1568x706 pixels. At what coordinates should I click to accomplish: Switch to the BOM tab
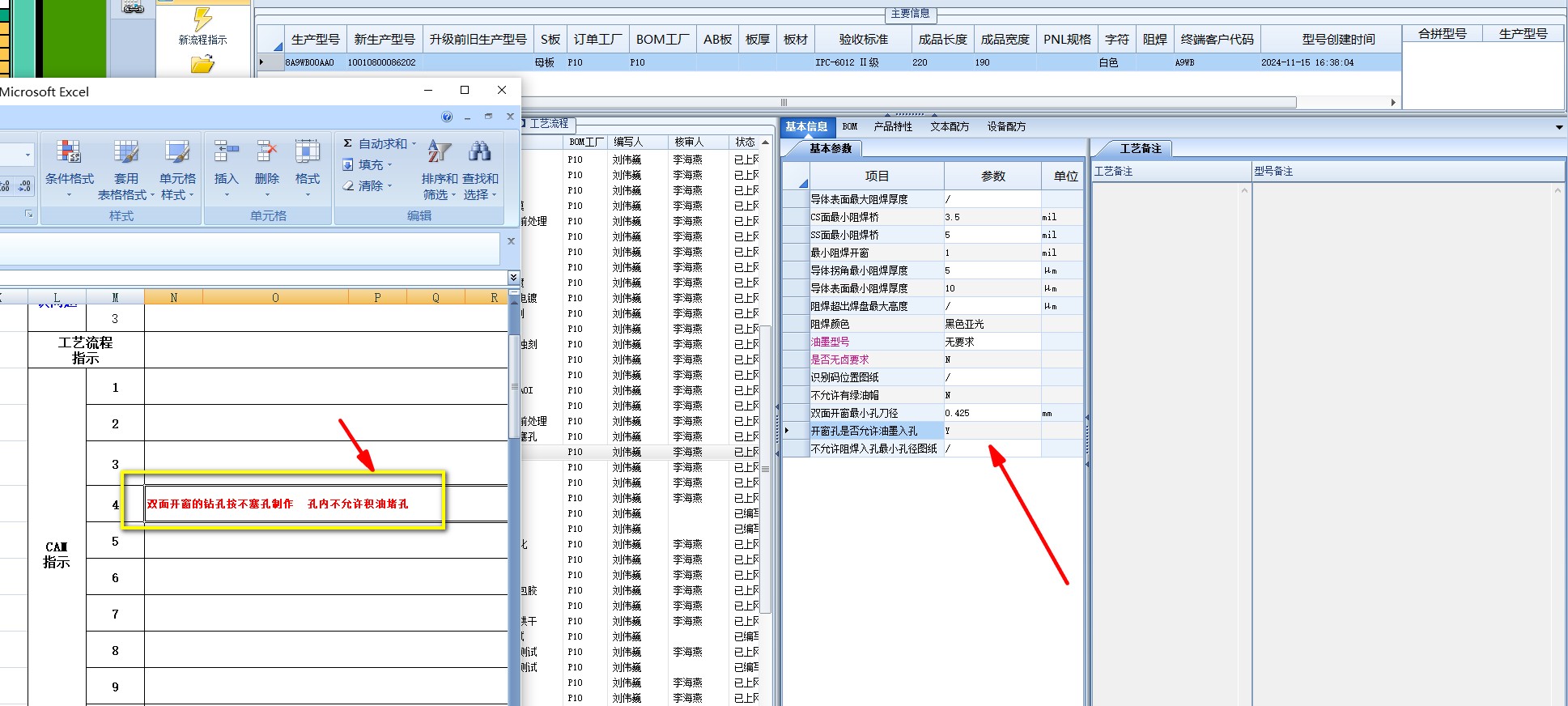(850, 126)
